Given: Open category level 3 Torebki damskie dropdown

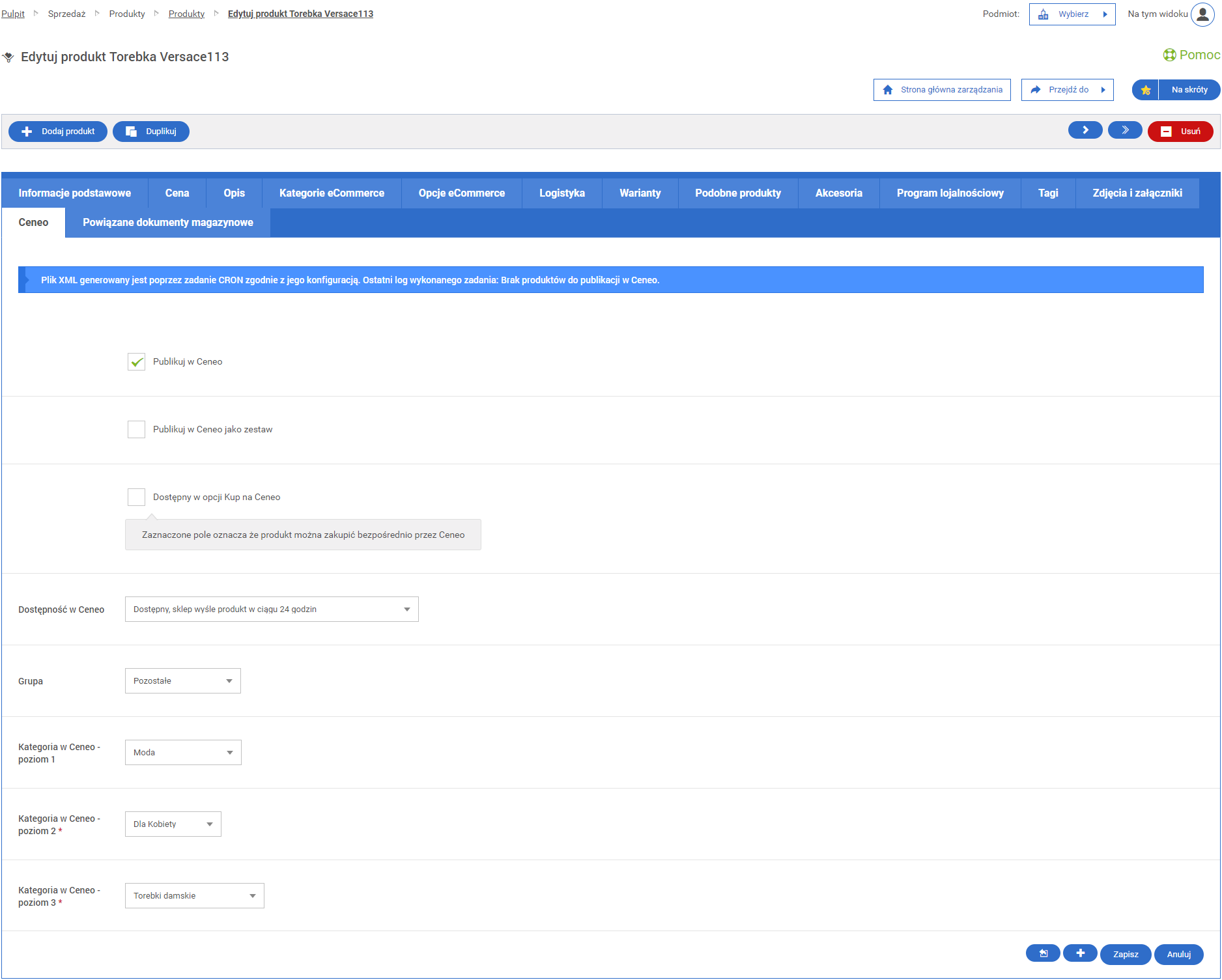Looking at the screenshot, I should point(194,896).
